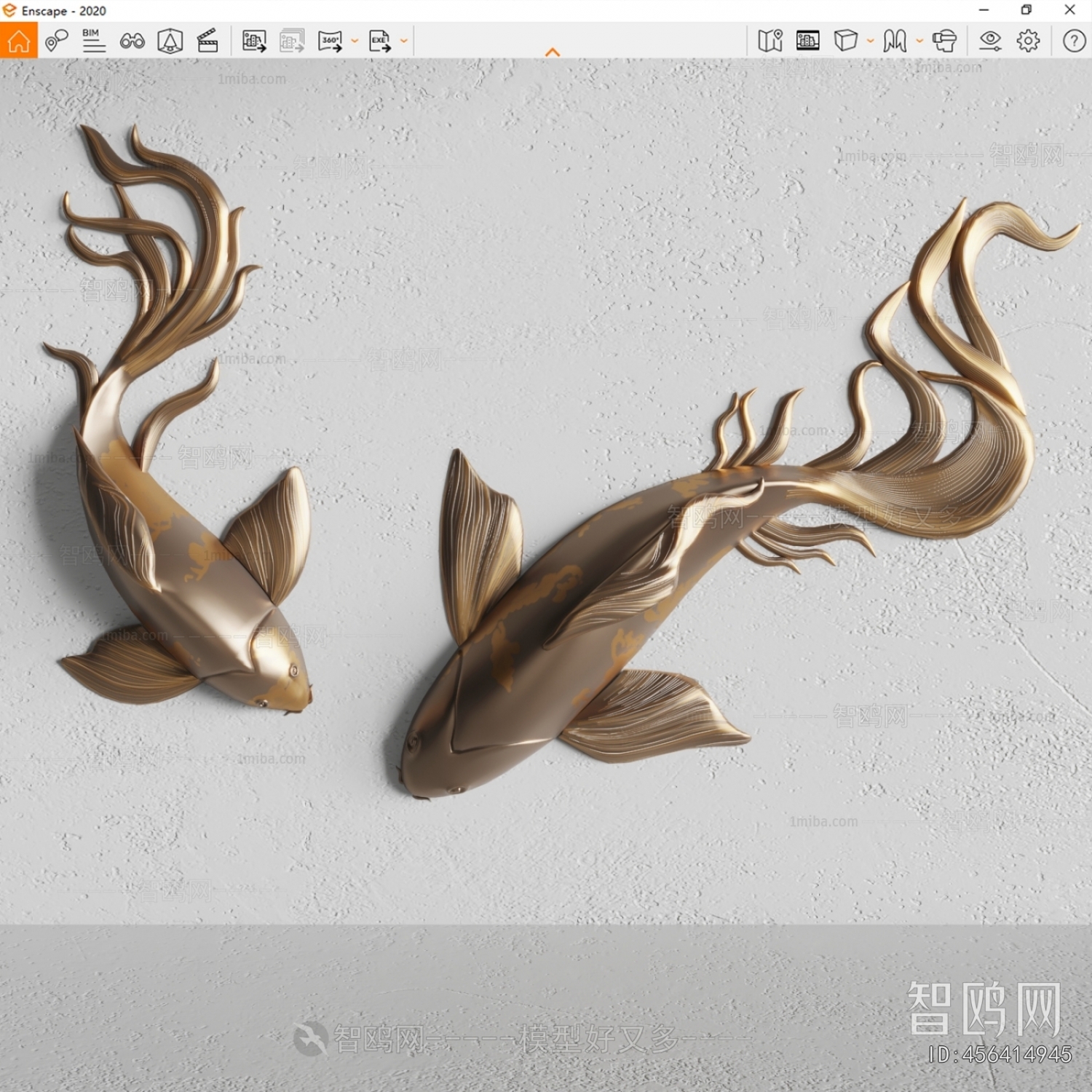Expand the rendering style dropdown arrow
Image resolution: width=1092 pixels, height=1092 pixels.
coord(919,41)
